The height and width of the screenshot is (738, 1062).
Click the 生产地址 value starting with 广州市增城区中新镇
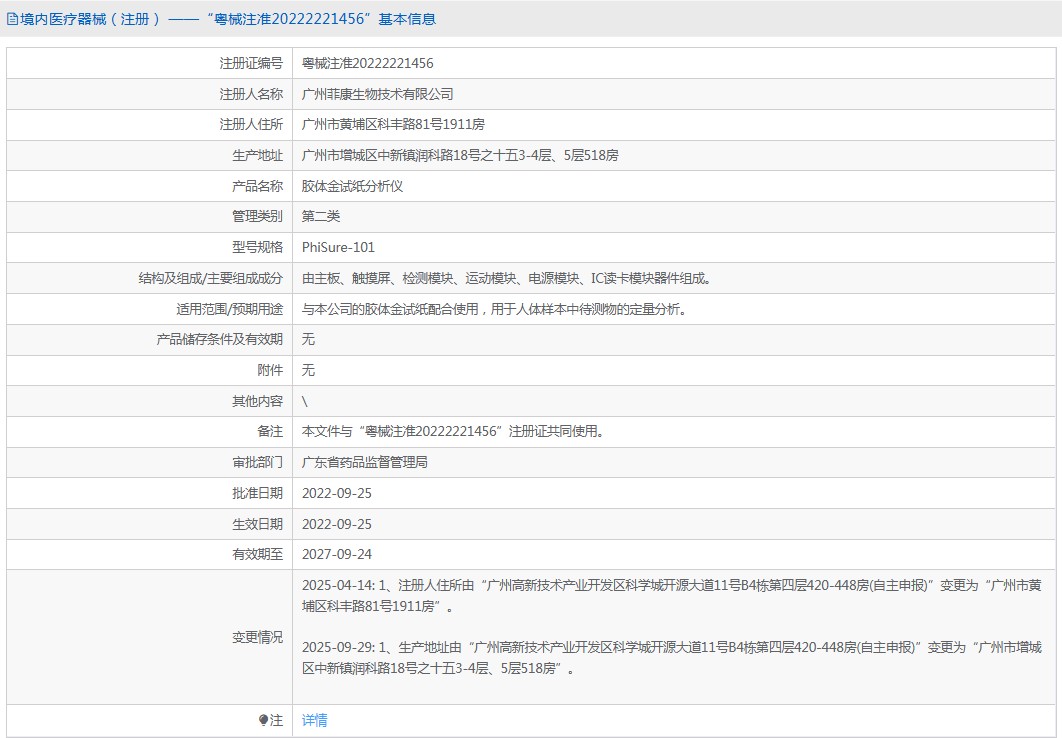(x=460, y=156)
